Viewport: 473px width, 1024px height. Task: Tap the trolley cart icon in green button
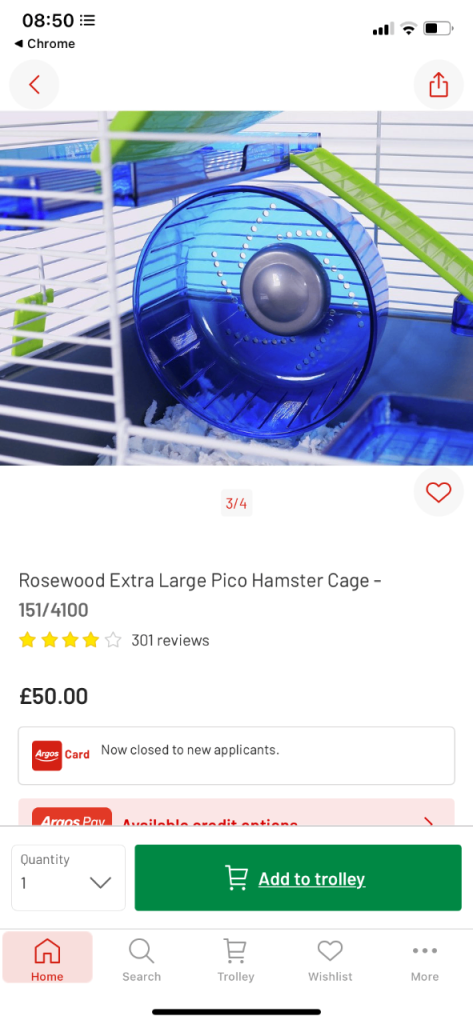click(x=236, y=878)
